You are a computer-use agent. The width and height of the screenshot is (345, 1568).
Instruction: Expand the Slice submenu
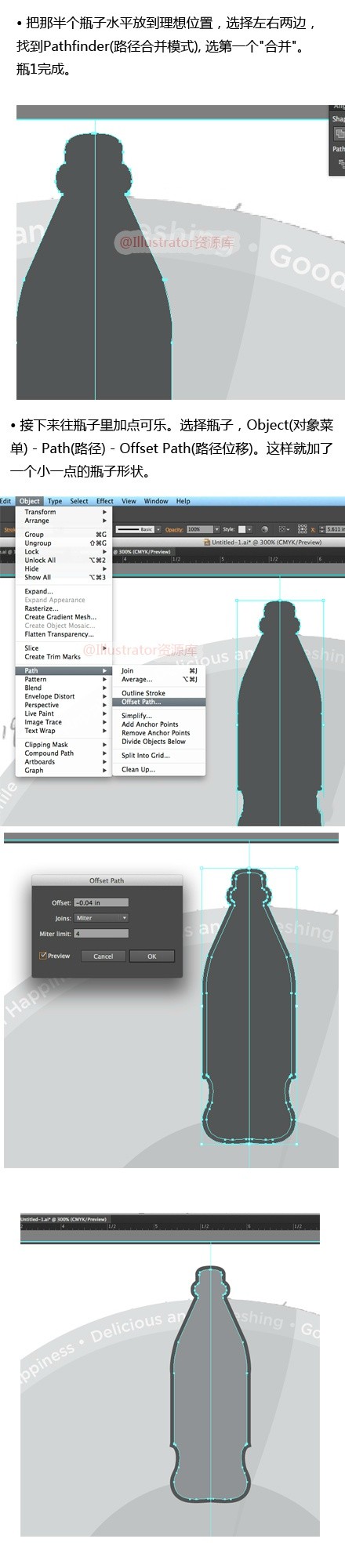pos(64,648)
